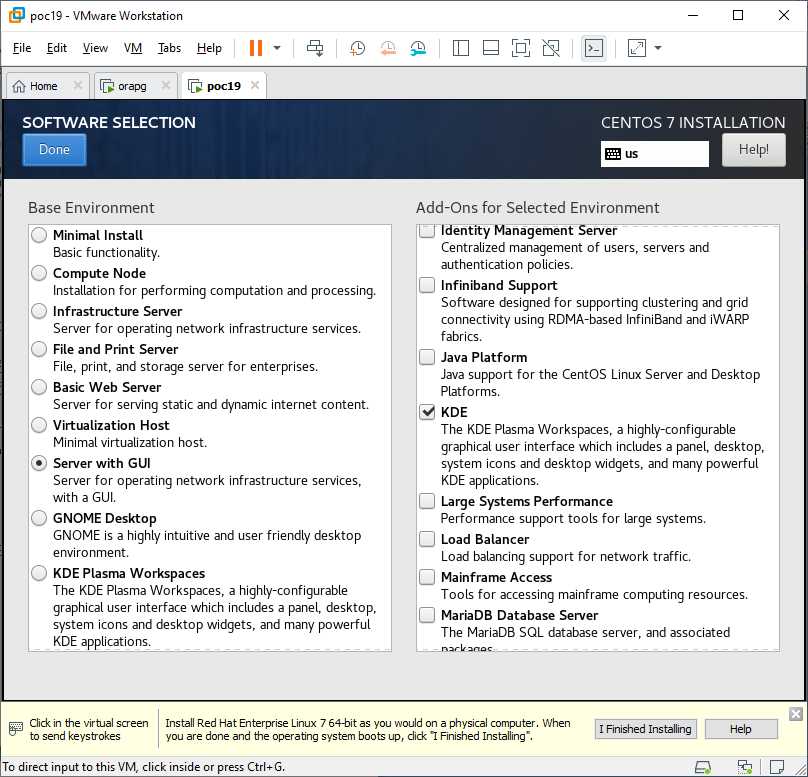Check the Infiniband Support add-on
Image resolution: width=808 pixels, height=777 pixels.
pos(427,285)
